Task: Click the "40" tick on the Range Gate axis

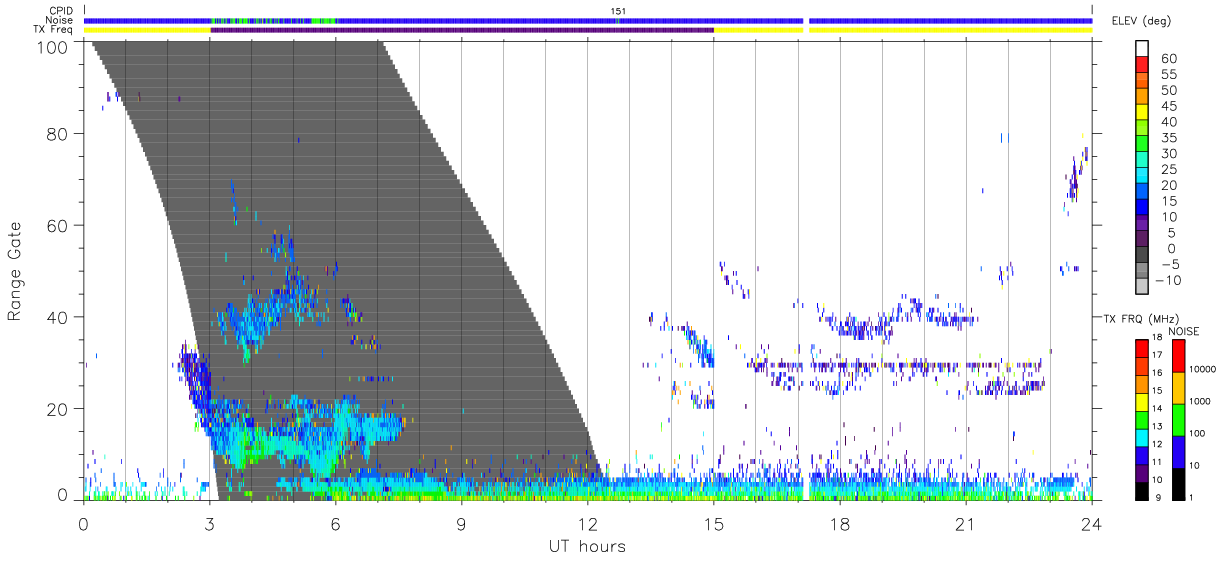Action: coord(59,317)
